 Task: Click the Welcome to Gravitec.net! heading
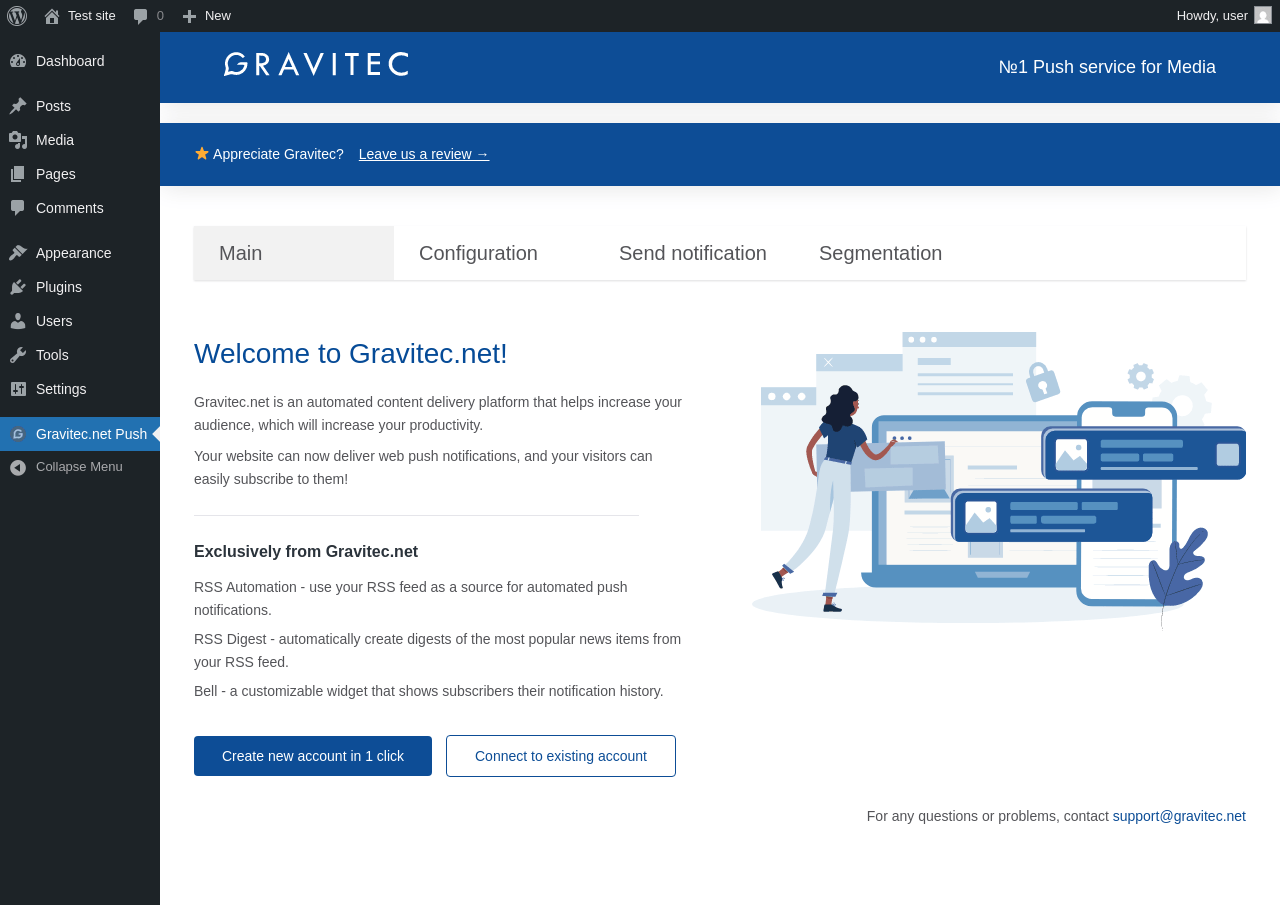coord(351,354)
